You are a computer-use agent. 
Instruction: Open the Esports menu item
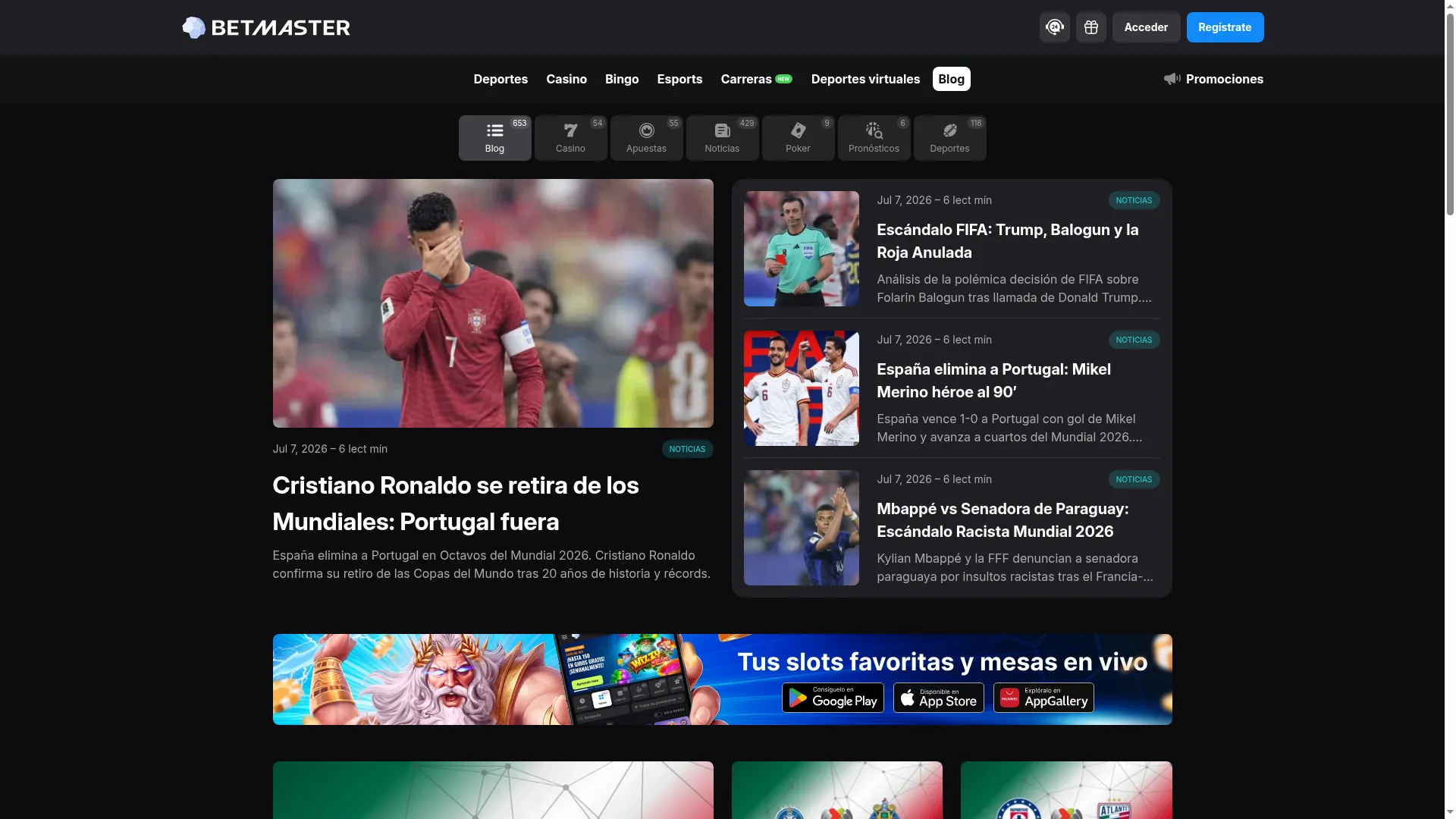click(679, 79)
